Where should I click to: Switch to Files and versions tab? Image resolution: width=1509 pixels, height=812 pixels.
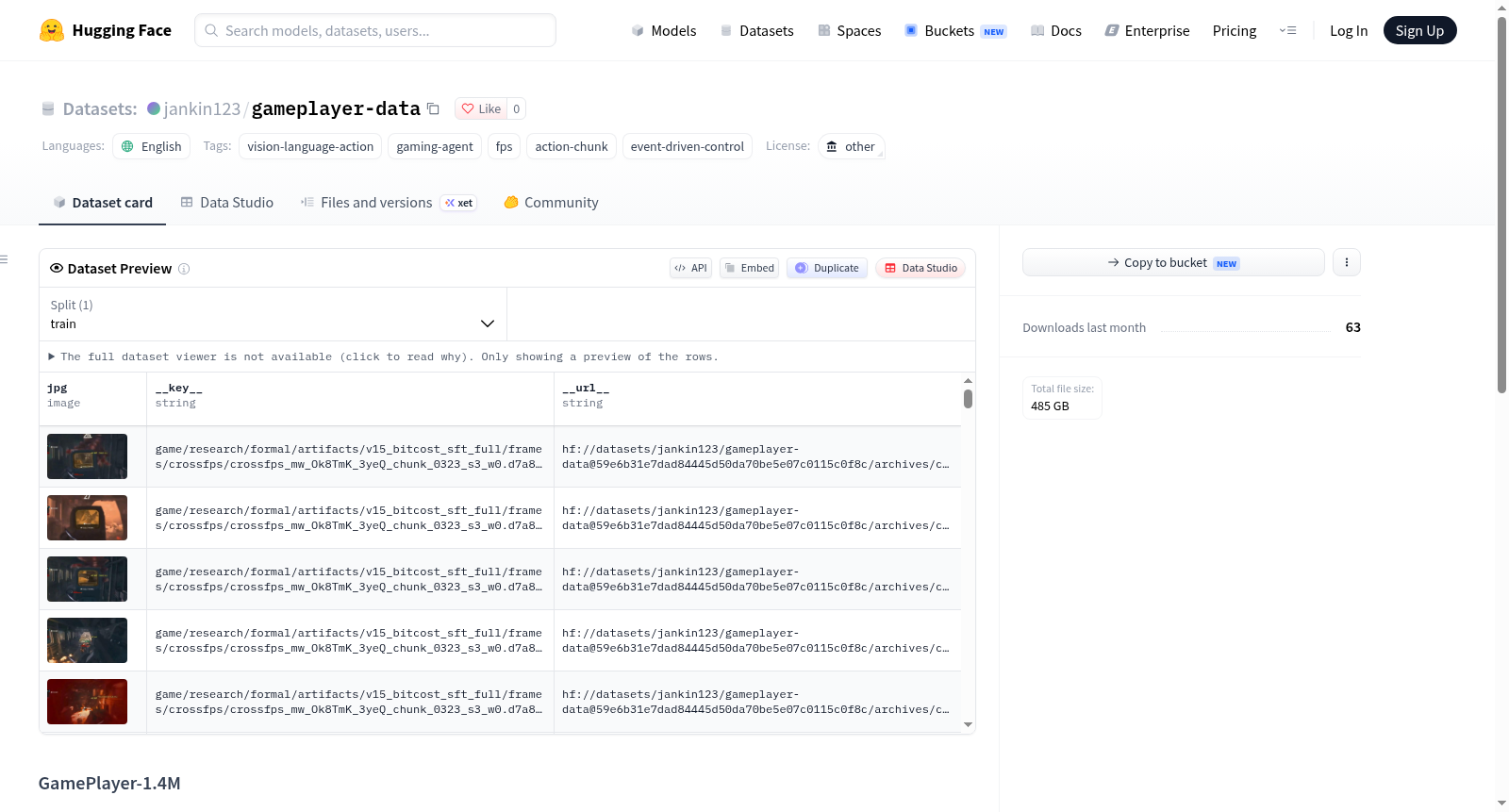click(x=389, y=203)
